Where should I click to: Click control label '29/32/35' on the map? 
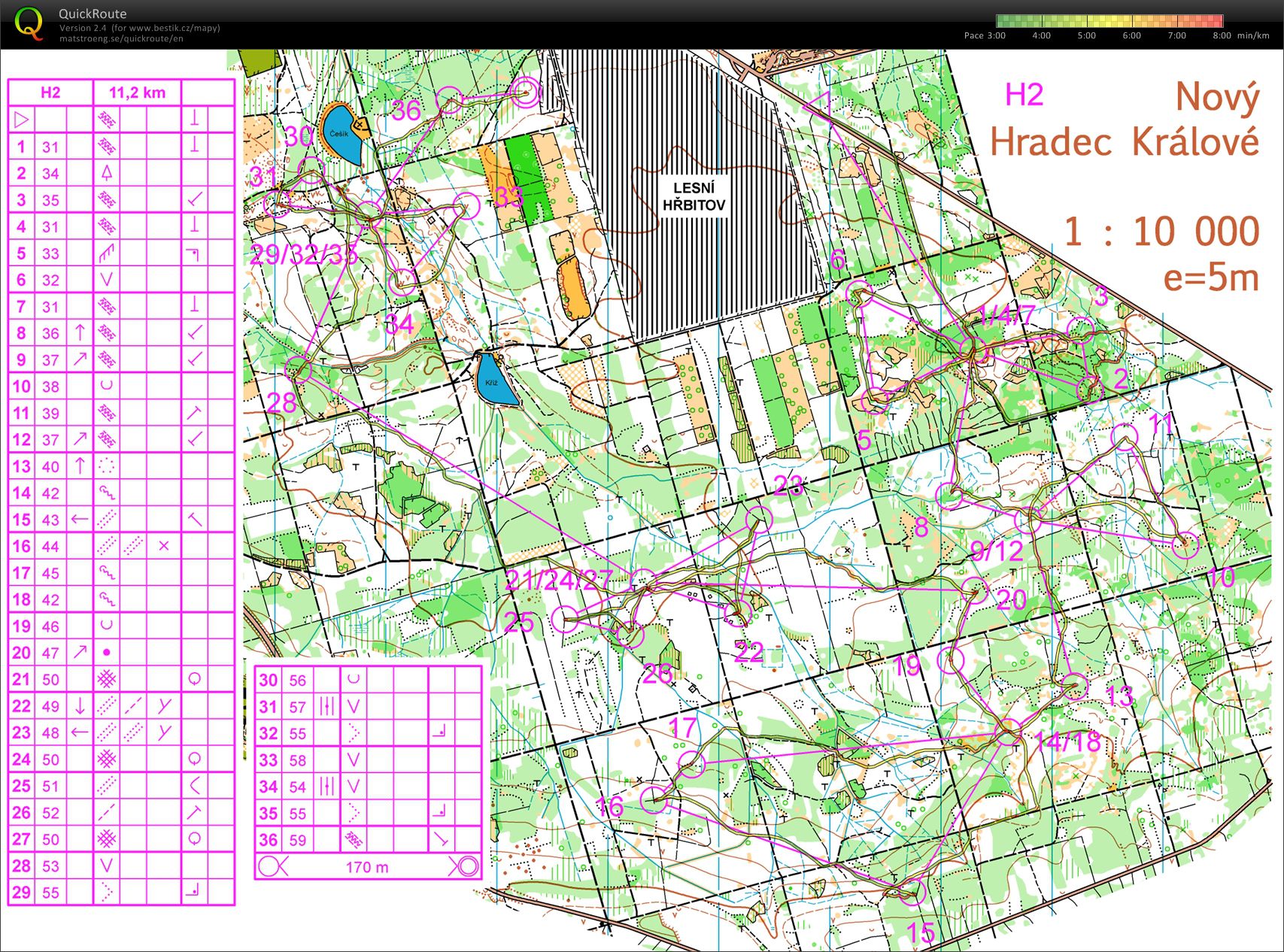point(304,255)
